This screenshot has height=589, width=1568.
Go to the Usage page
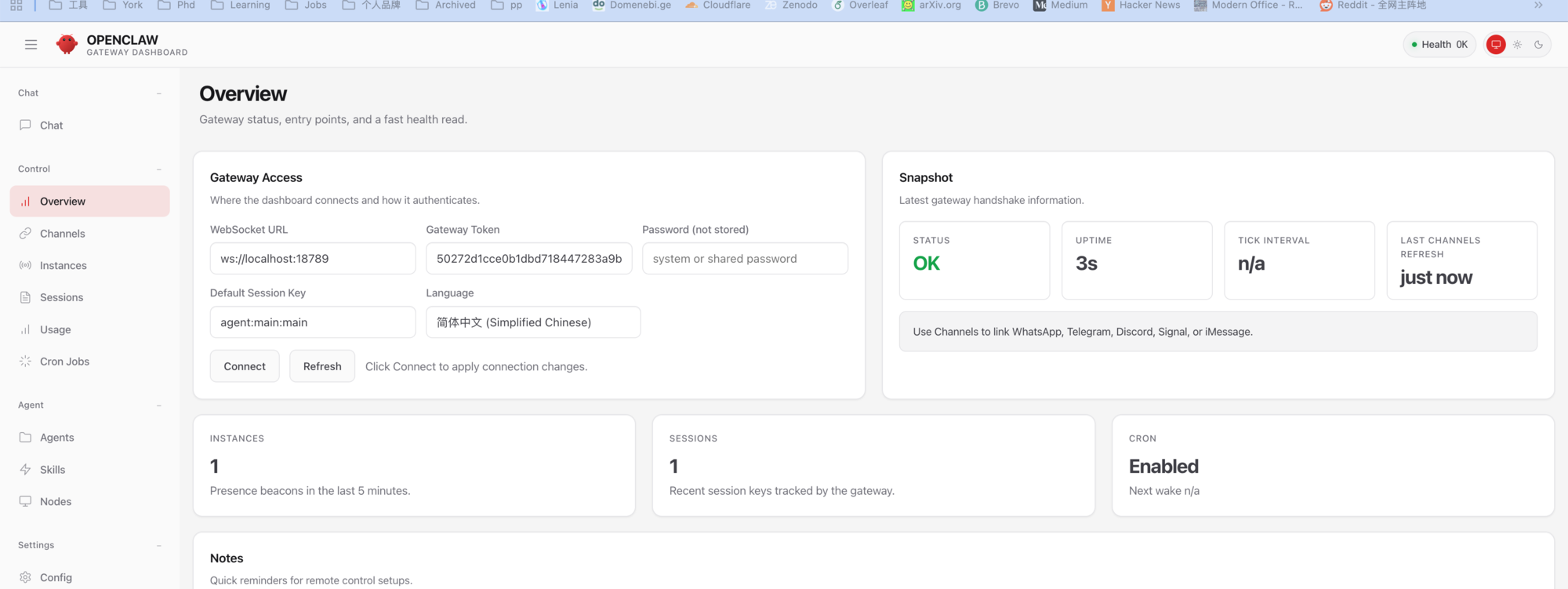(x=55, y=330)
